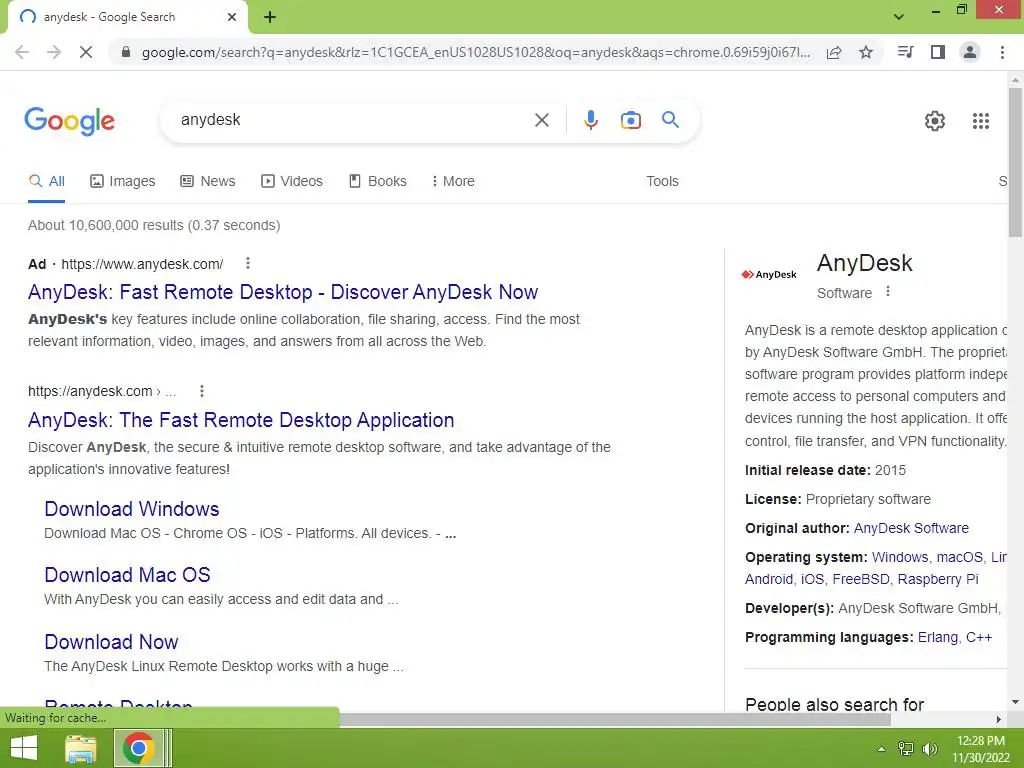Select the All results tab
The height and width of the screenshot is (768, 1024).
tap(46, 182)
